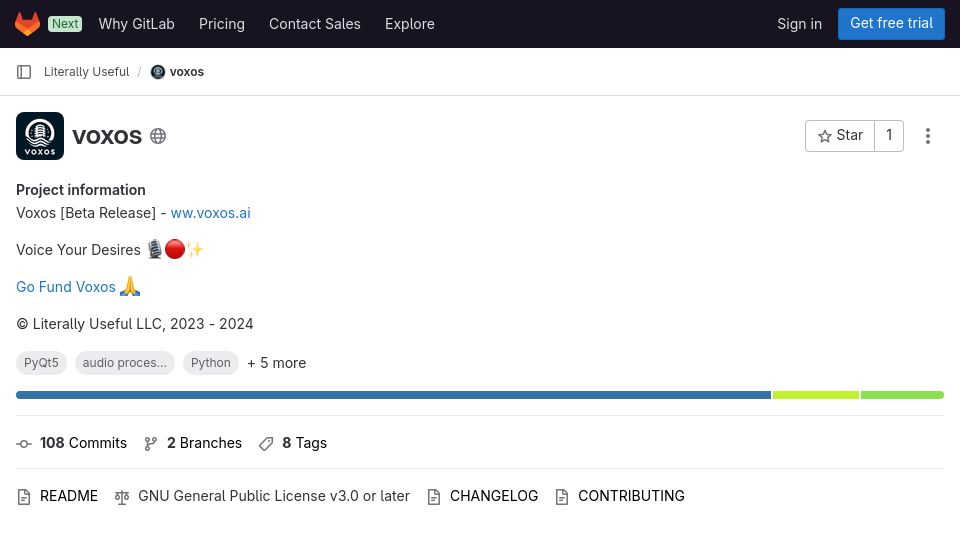Click the voxos breadcrumb avatar icon
This screenshot has width=960, height=540.
click(x=158, y=72)
